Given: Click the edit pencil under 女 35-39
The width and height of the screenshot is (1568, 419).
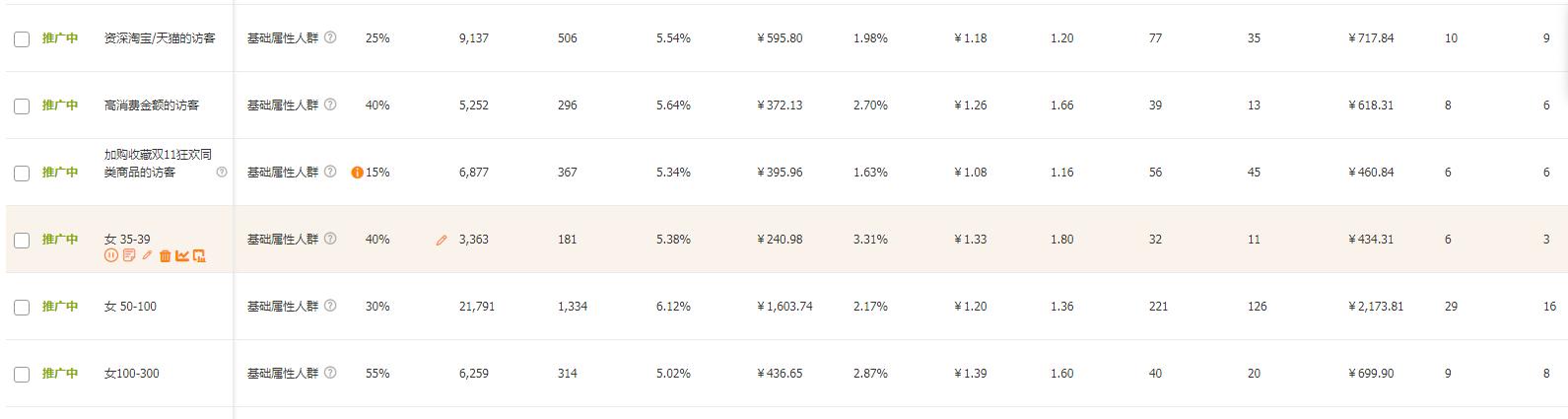Looking at the screenshot, I should point(147,256).
